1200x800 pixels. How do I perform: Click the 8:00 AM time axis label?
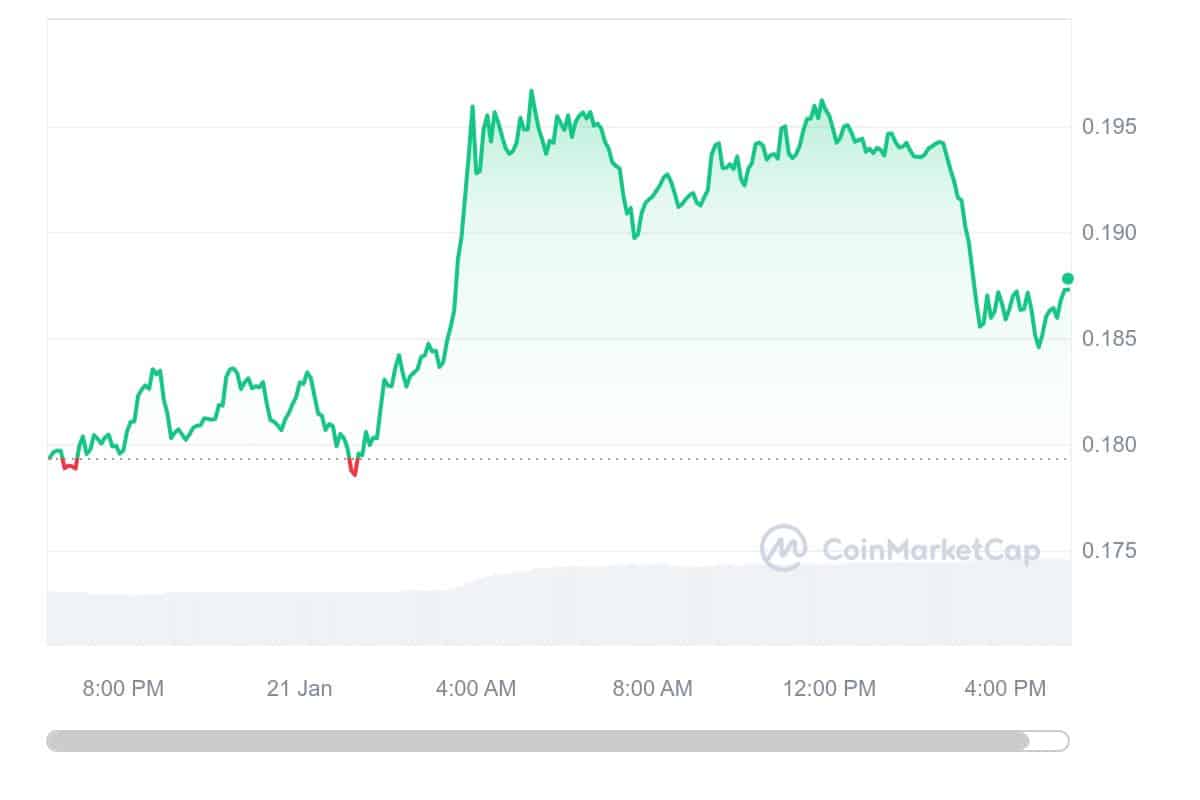(x=652, y=688)
